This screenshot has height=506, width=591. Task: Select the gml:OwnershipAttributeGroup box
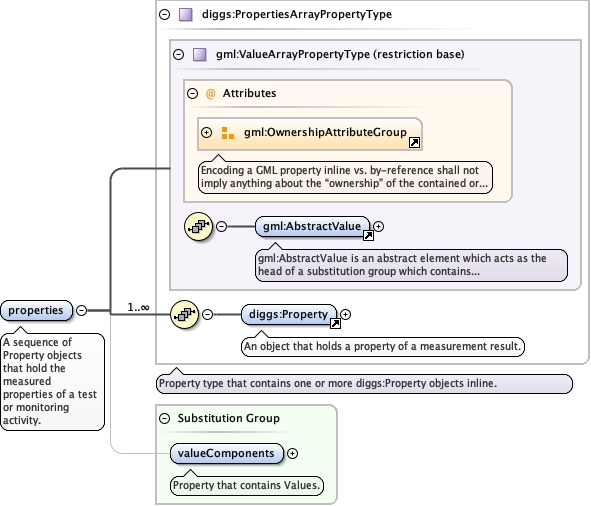tap(309, 134)
